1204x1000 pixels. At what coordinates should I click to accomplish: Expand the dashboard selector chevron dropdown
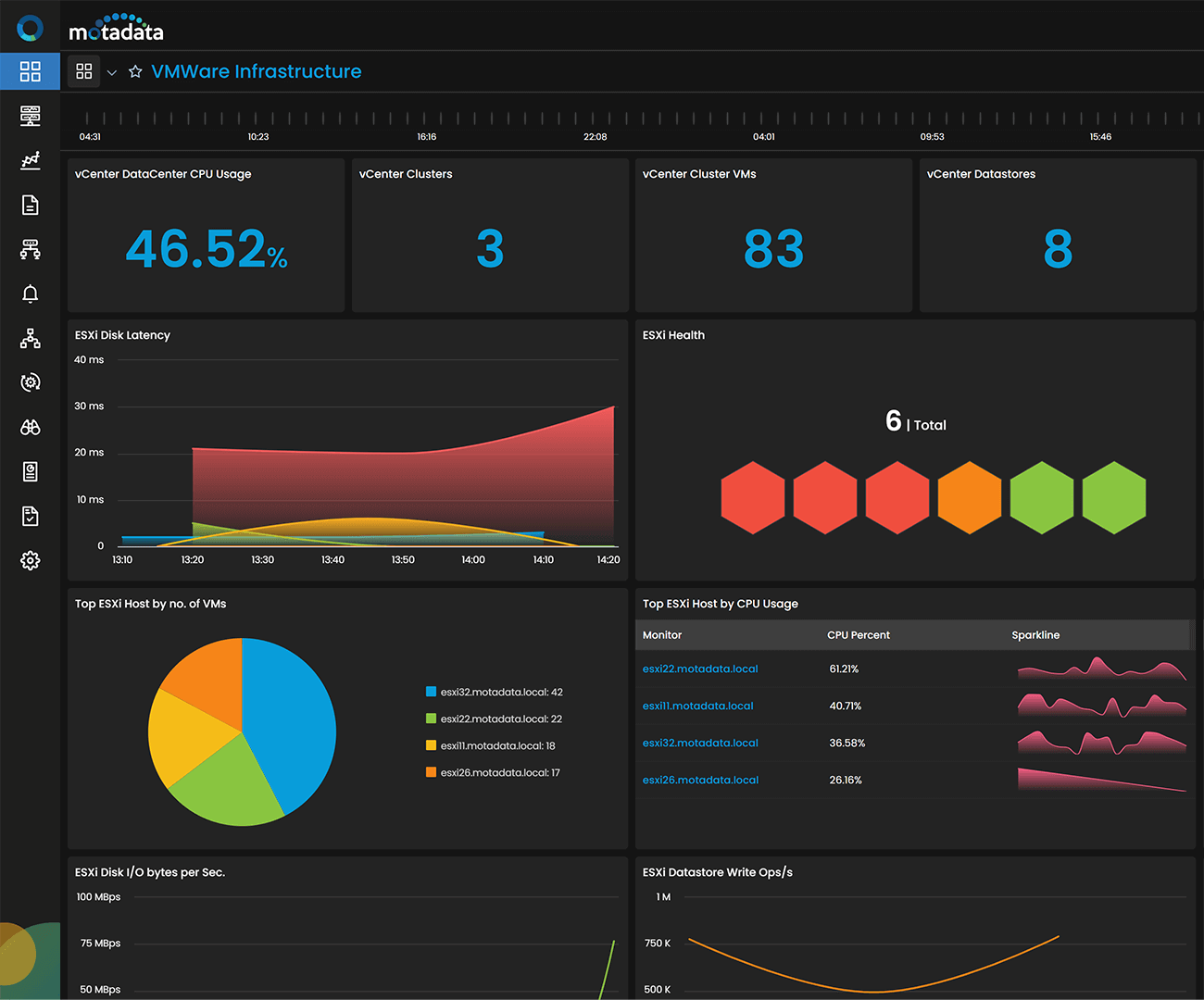point(112,72)
